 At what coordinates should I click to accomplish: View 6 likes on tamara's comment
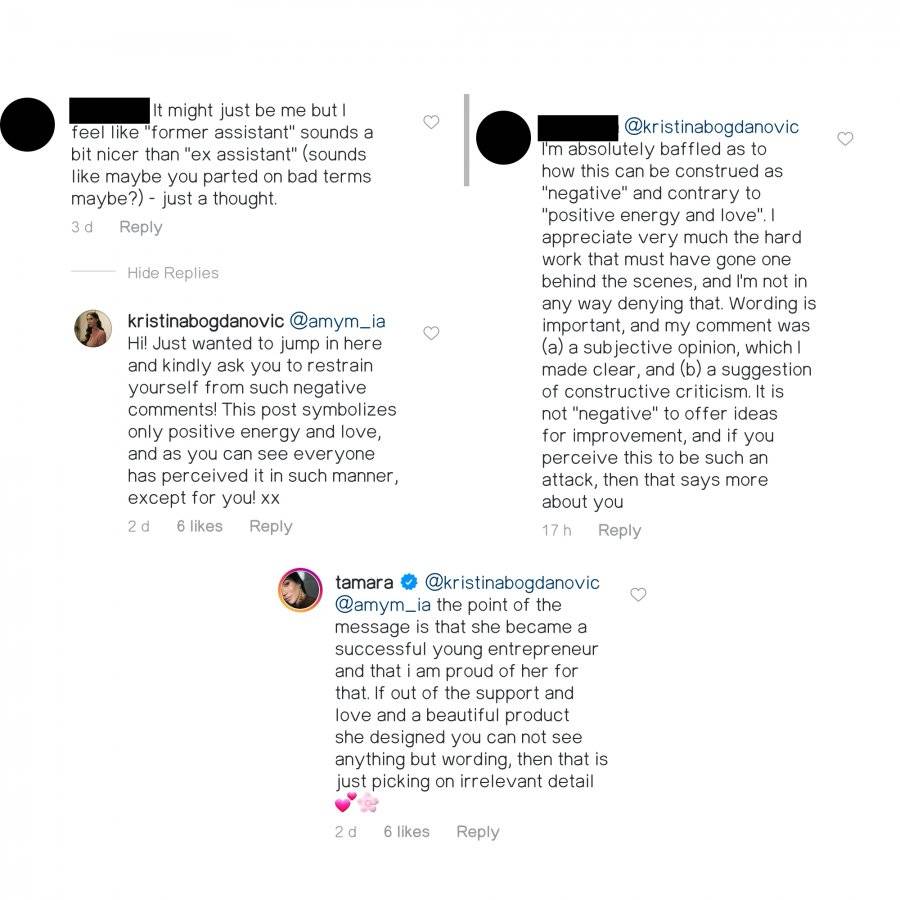(x=406, y=832)
